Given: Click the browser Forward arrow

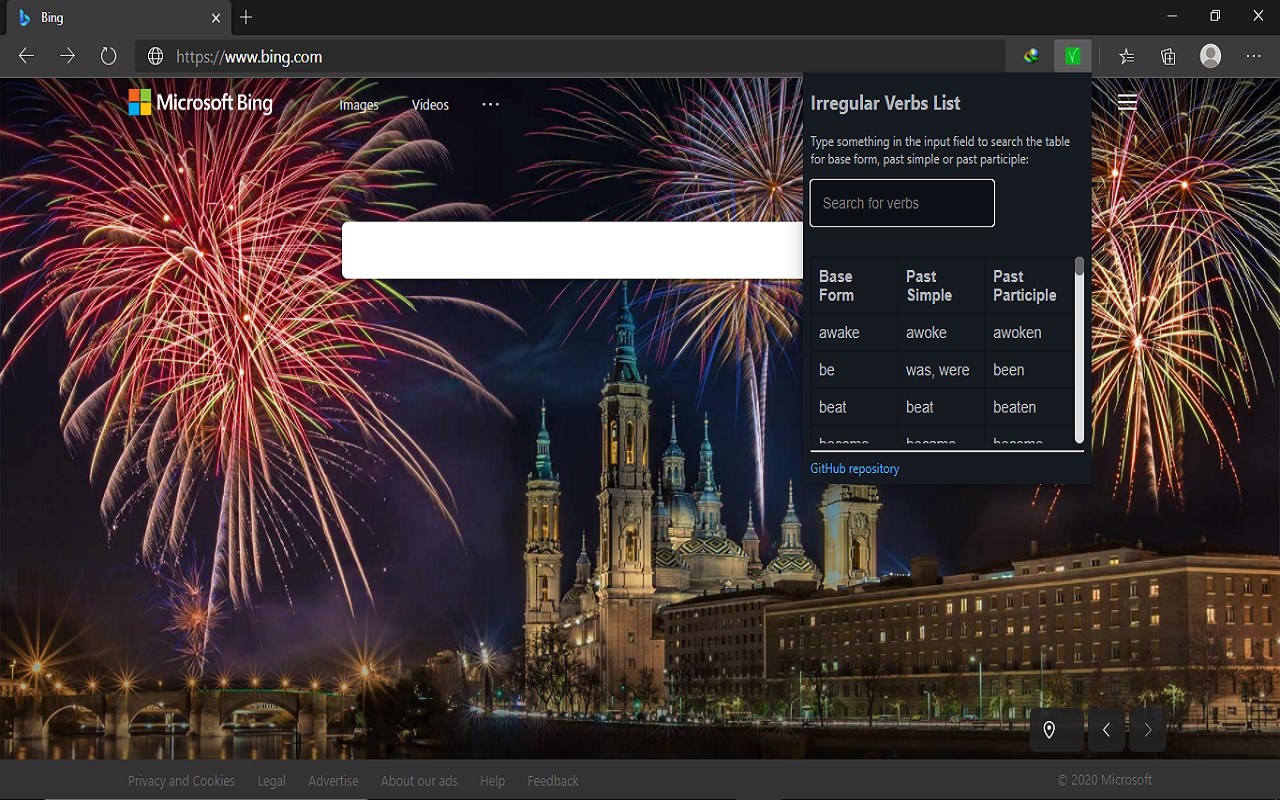Looking at the screenshot, I should (67, 57).
